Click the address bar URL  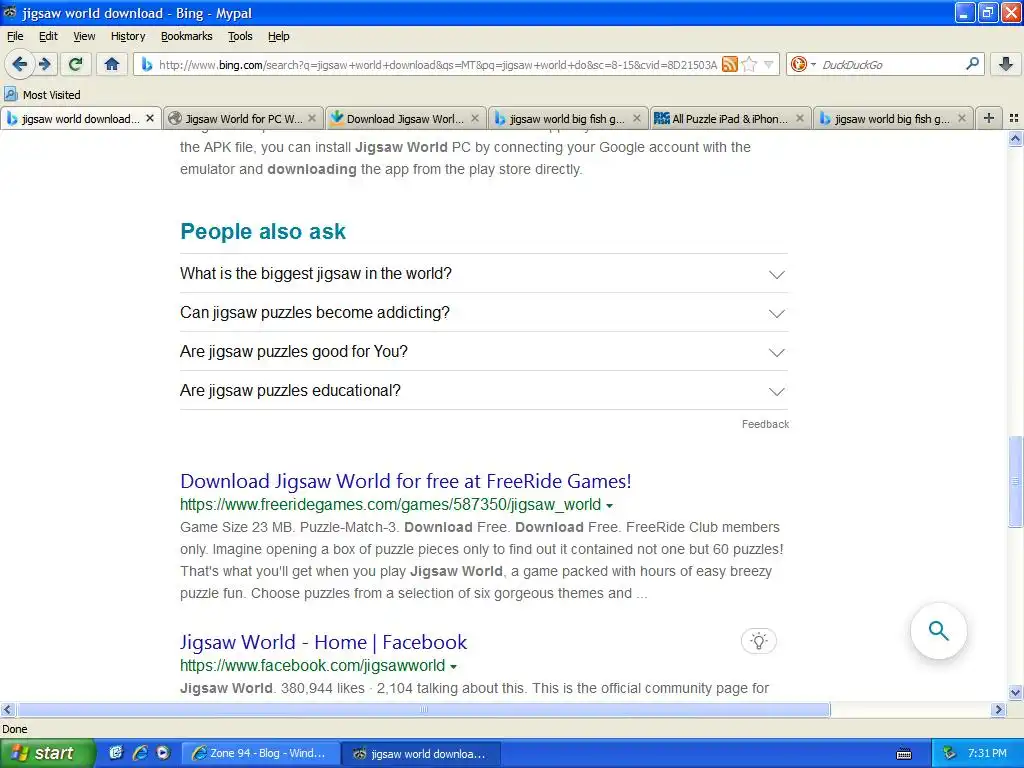[x=438, y=65]
